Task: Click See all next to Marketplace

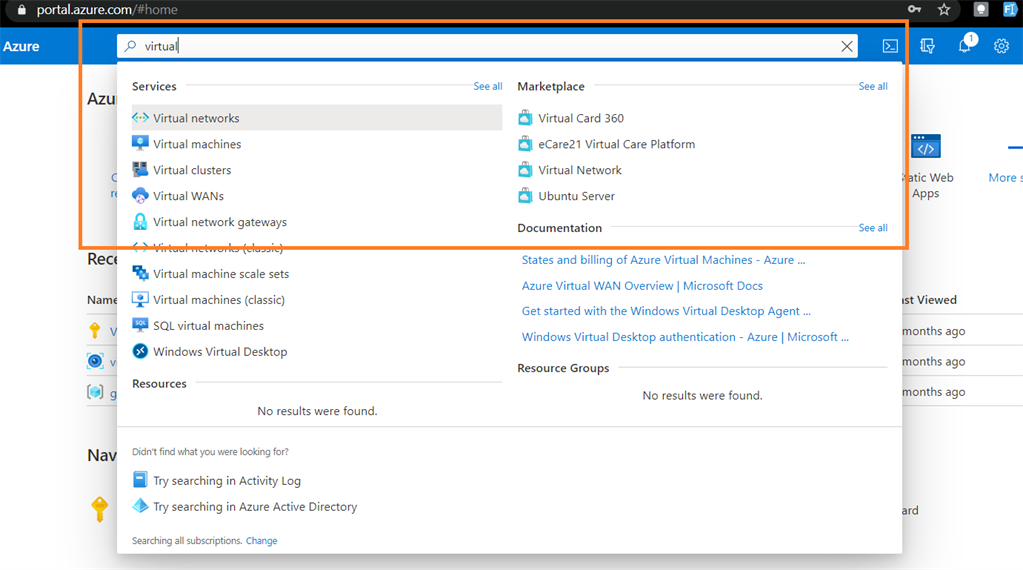Action: pyautogui.click(x=873, y=86)
